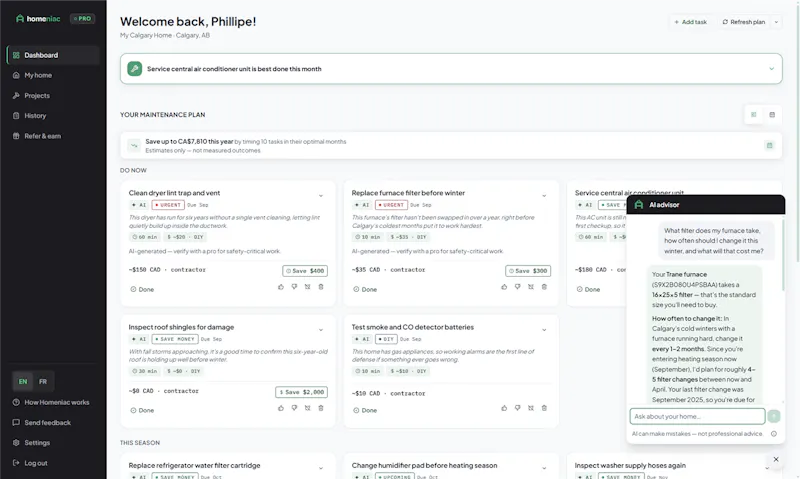Click info icon beside AI disclaimer
The height and width of the screenshot is (479, 800).
point(774,434)
